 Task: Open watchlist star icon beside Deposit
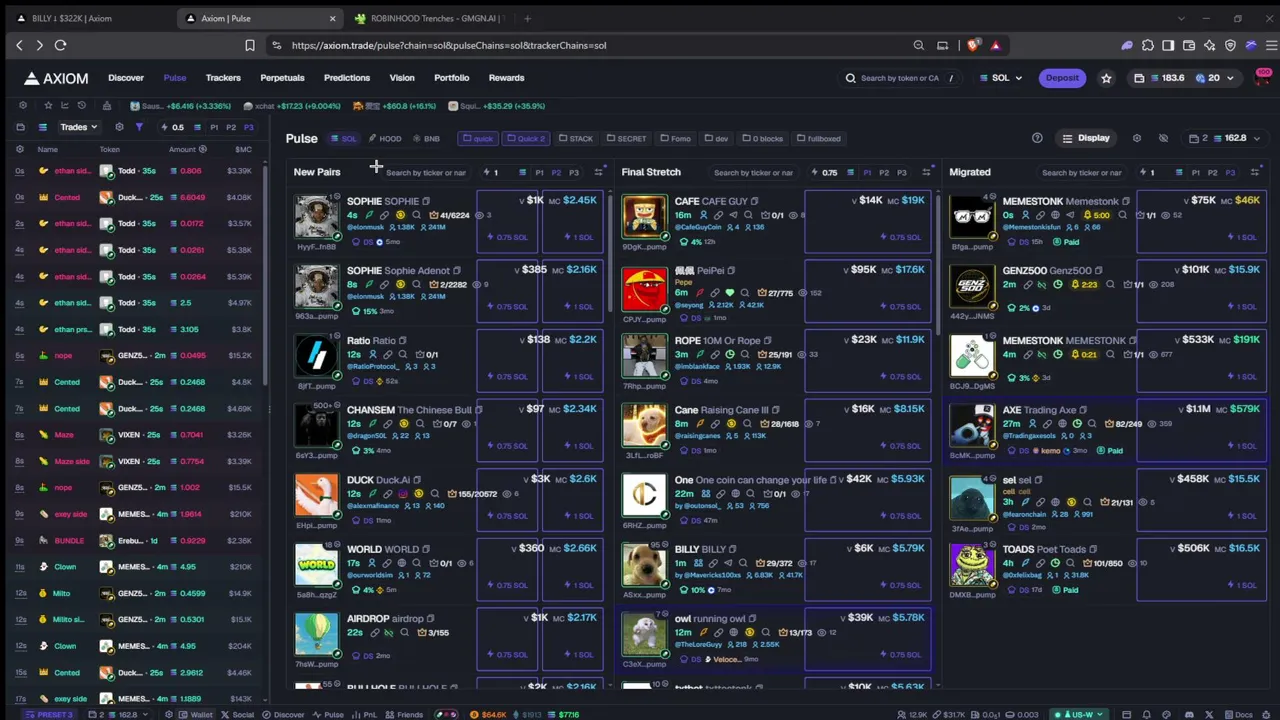[x=1106, y=78]
